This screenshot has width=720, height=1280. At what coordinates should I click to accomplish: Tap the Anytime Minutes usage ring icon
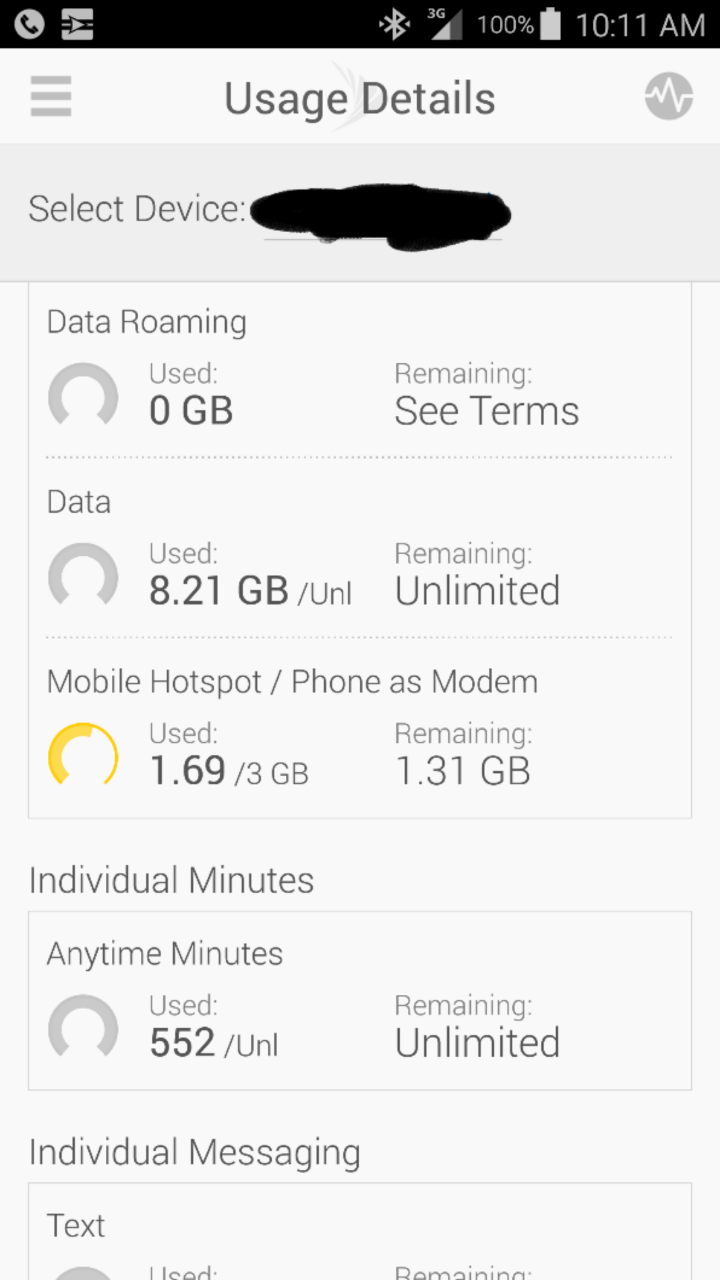pos(83,1029)
